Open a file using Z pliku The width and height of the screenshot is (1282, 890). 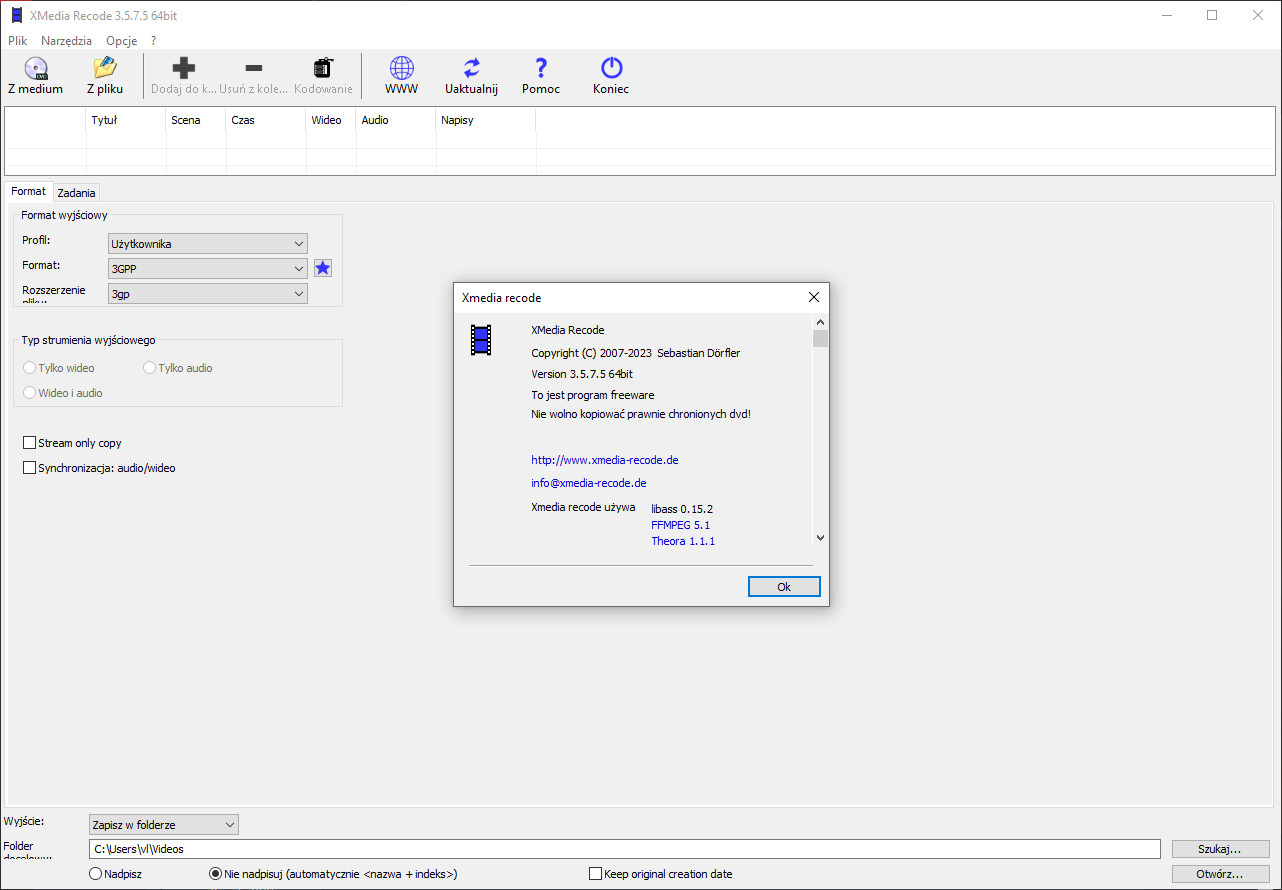[x=105, y=76]
